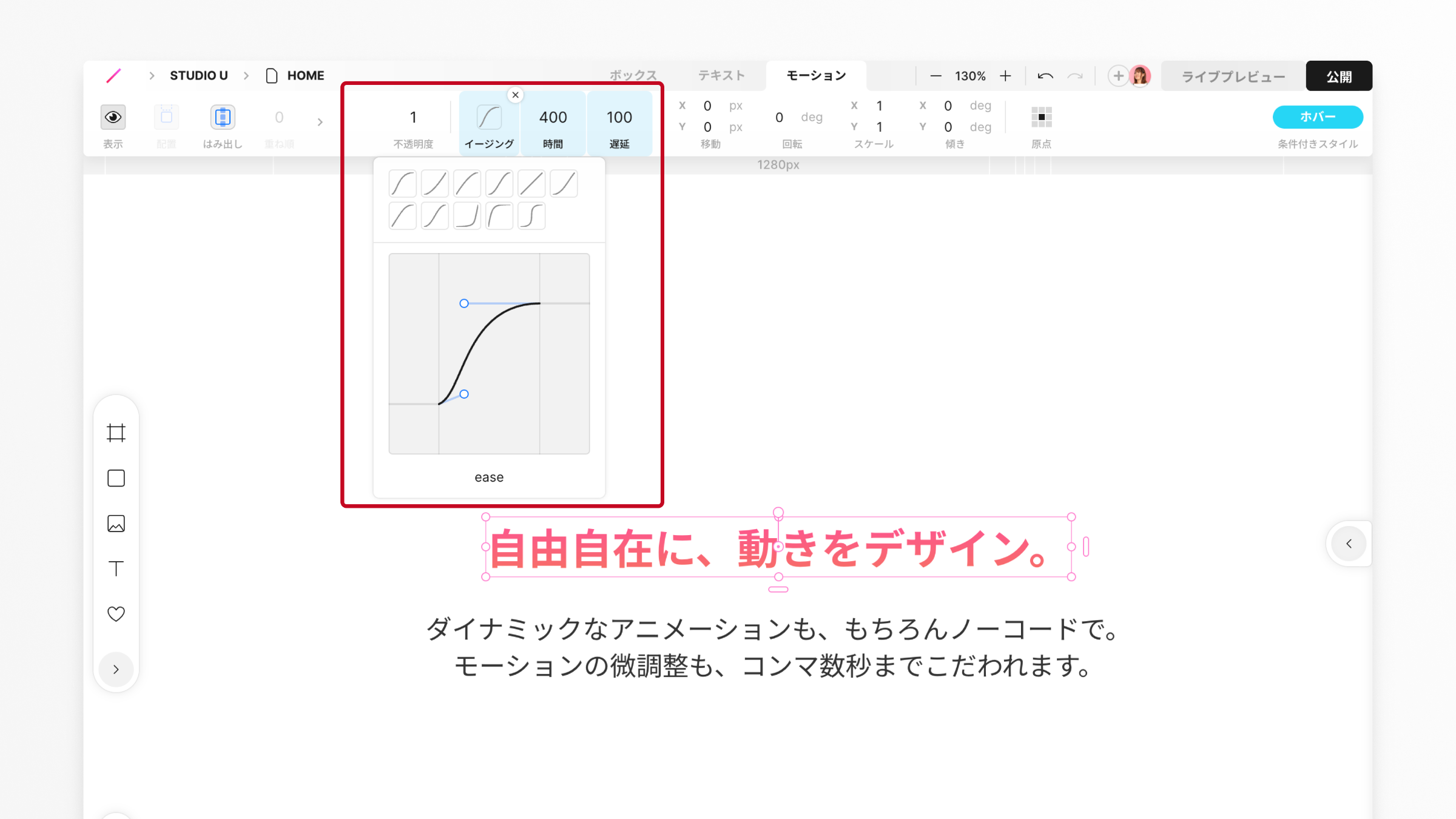Open the right side panel chevron
Image resolution: width=1456 pixels, height=819 pixels.
coord(1349,544)
